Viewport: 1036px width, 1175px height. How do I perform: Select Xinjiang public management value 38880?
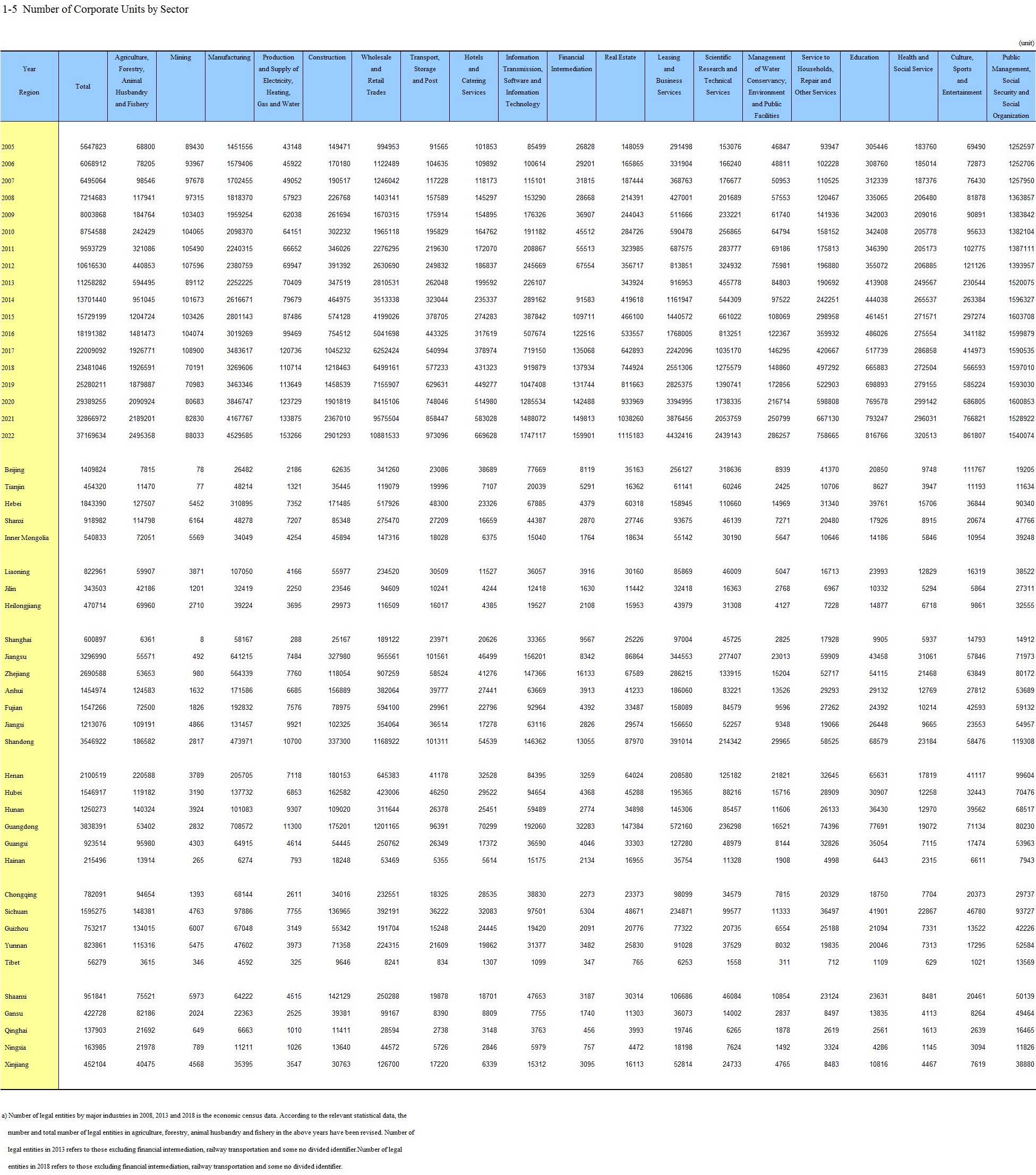pyautogui.click(x=1024, y=1065)
